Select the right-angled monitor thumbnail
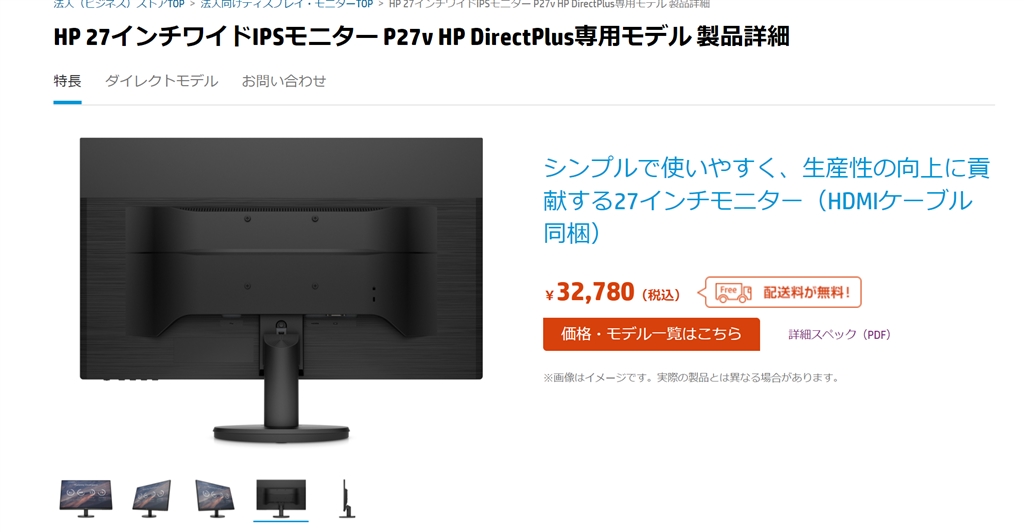The image size is (1024, 532). [215, 499]
